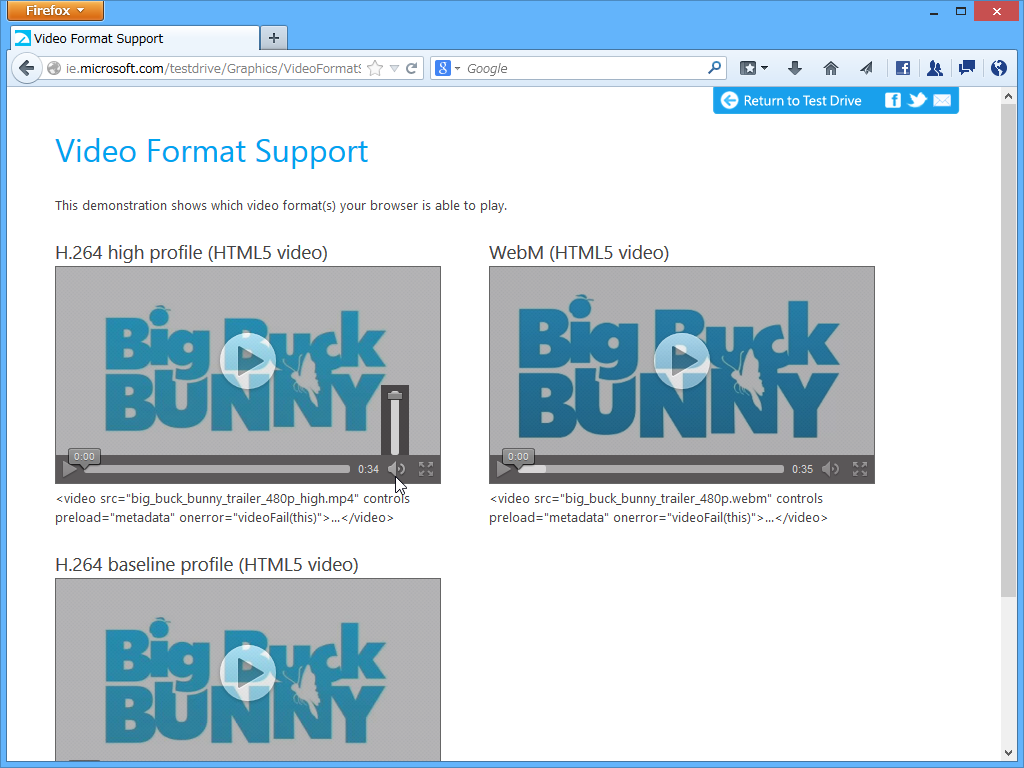This screenshot has height=768, width=1024.
Task: Open a new browser tab
Action: 273,38
